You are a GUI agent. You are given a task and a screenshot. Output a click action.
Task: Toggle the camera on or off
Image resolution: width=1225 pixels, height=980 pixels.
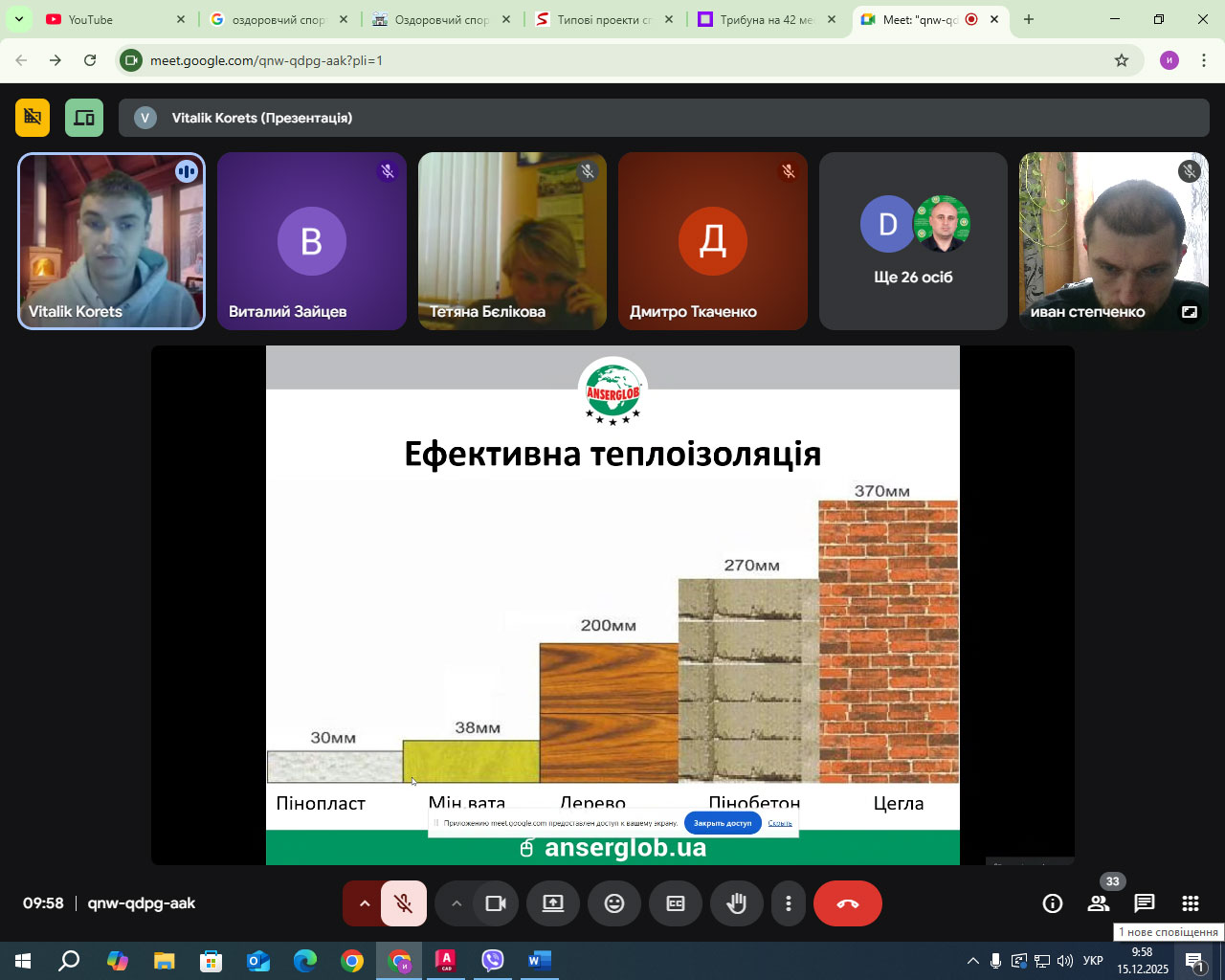[x=495, y=903]
